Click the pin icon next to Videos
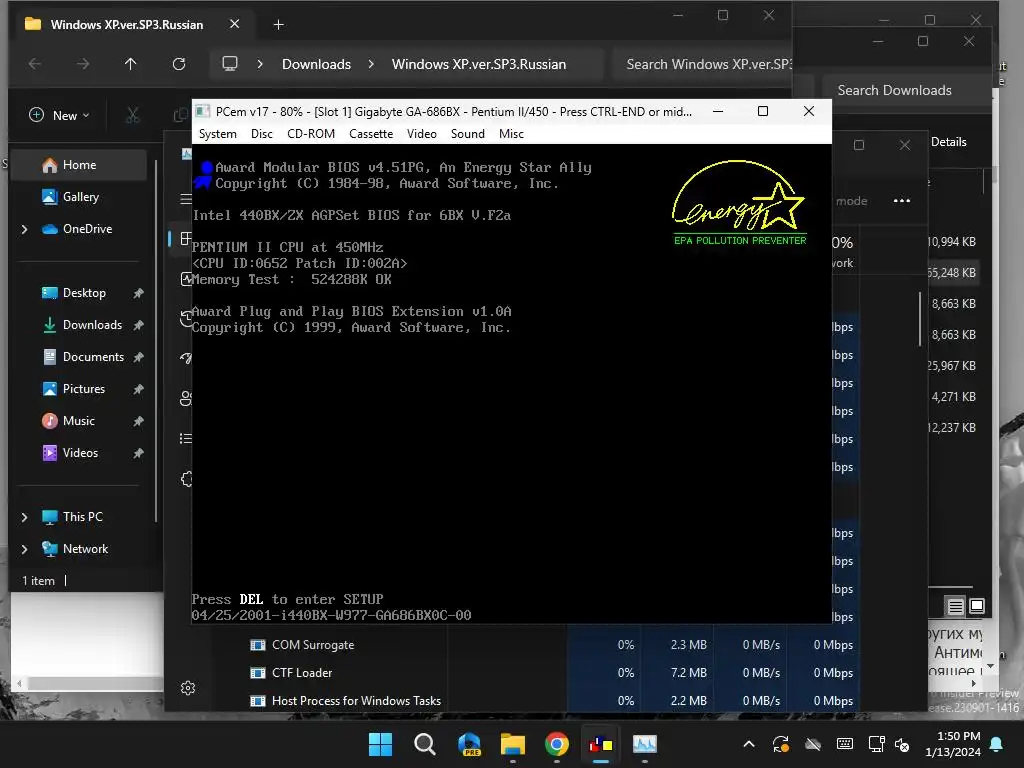 (138, 453)
